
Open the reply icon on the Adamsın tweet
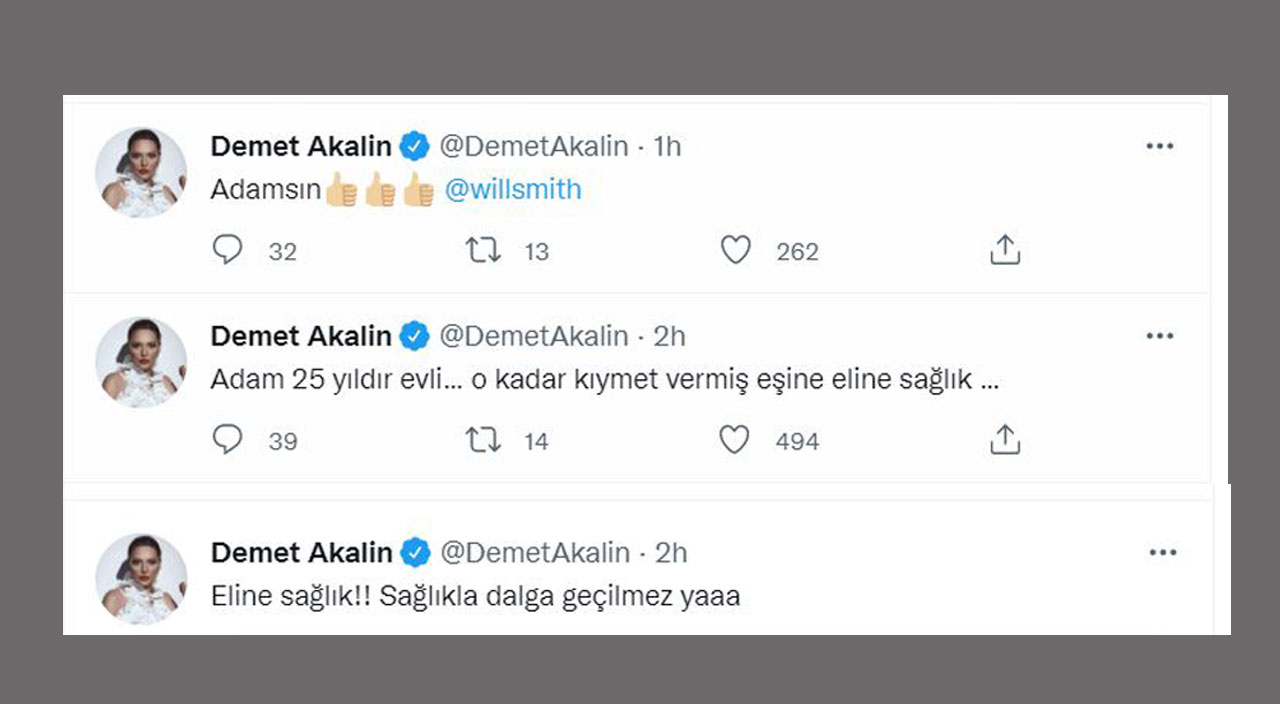(228, 251)
